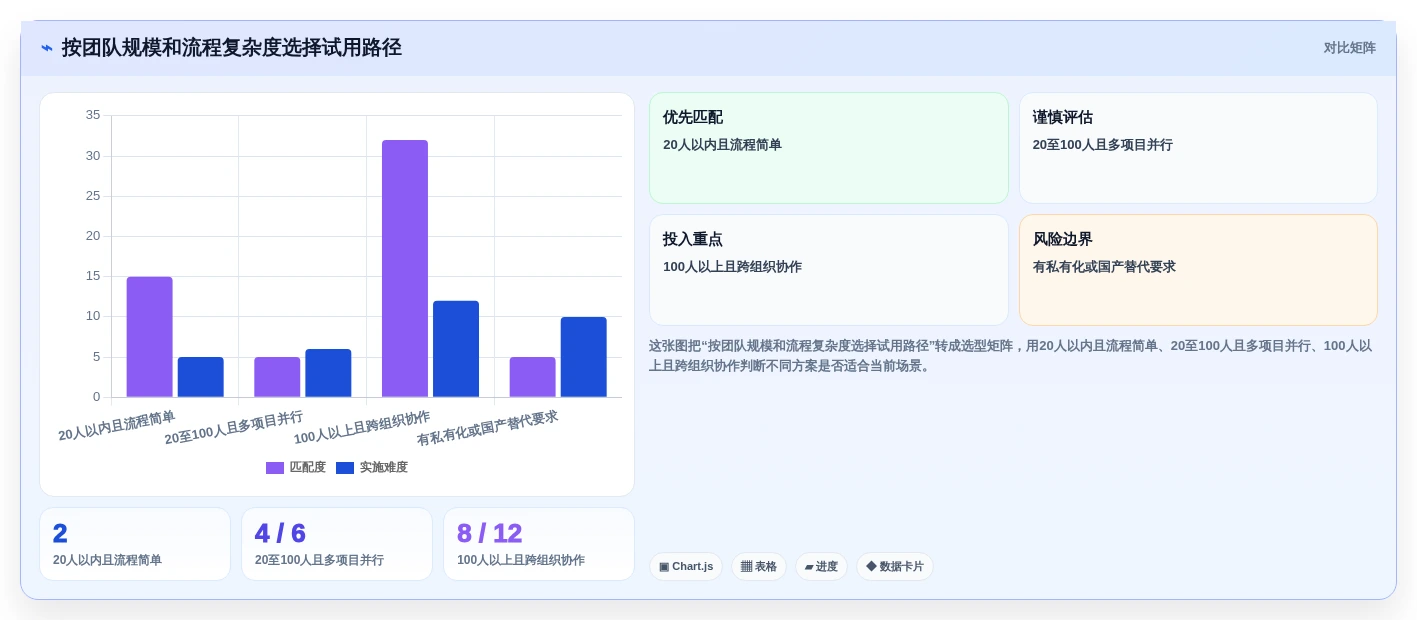Click the blue bar for 20人以内且流程简单
Viewport: 1417px width, 620px height.
(201, 377)
